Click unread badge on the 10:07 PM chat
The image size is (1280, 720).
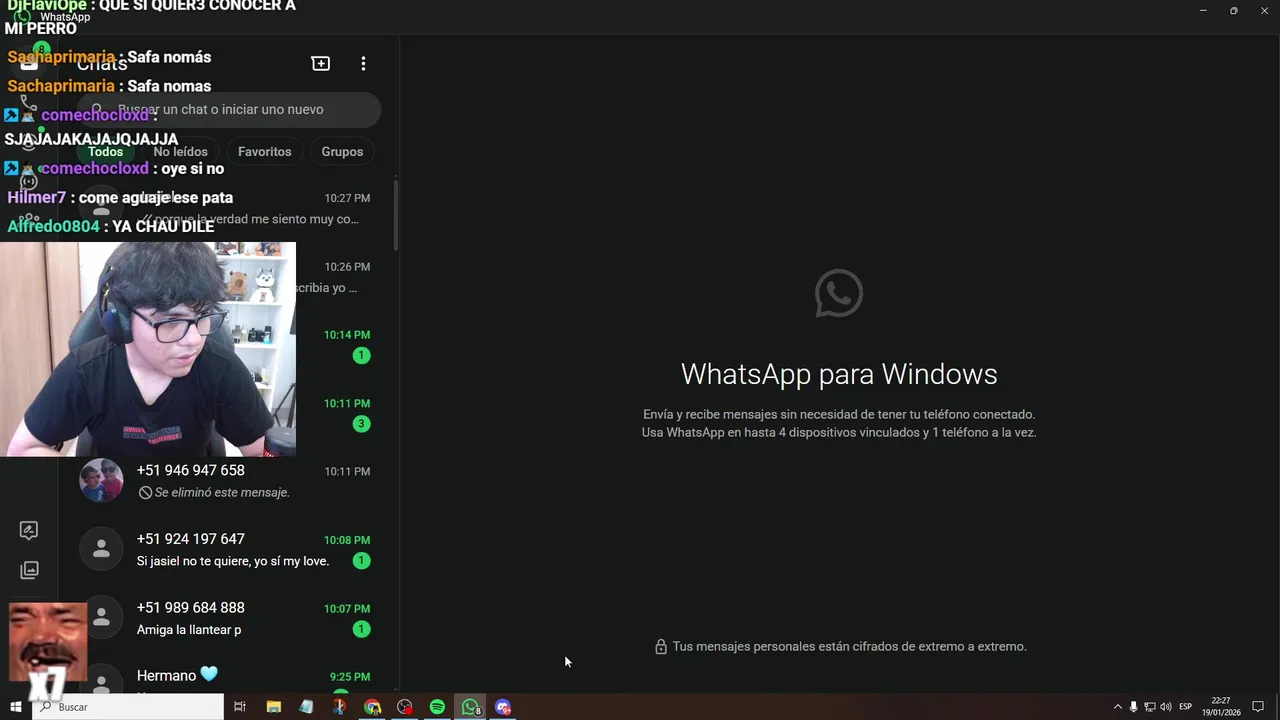click(x=361, y=629)
